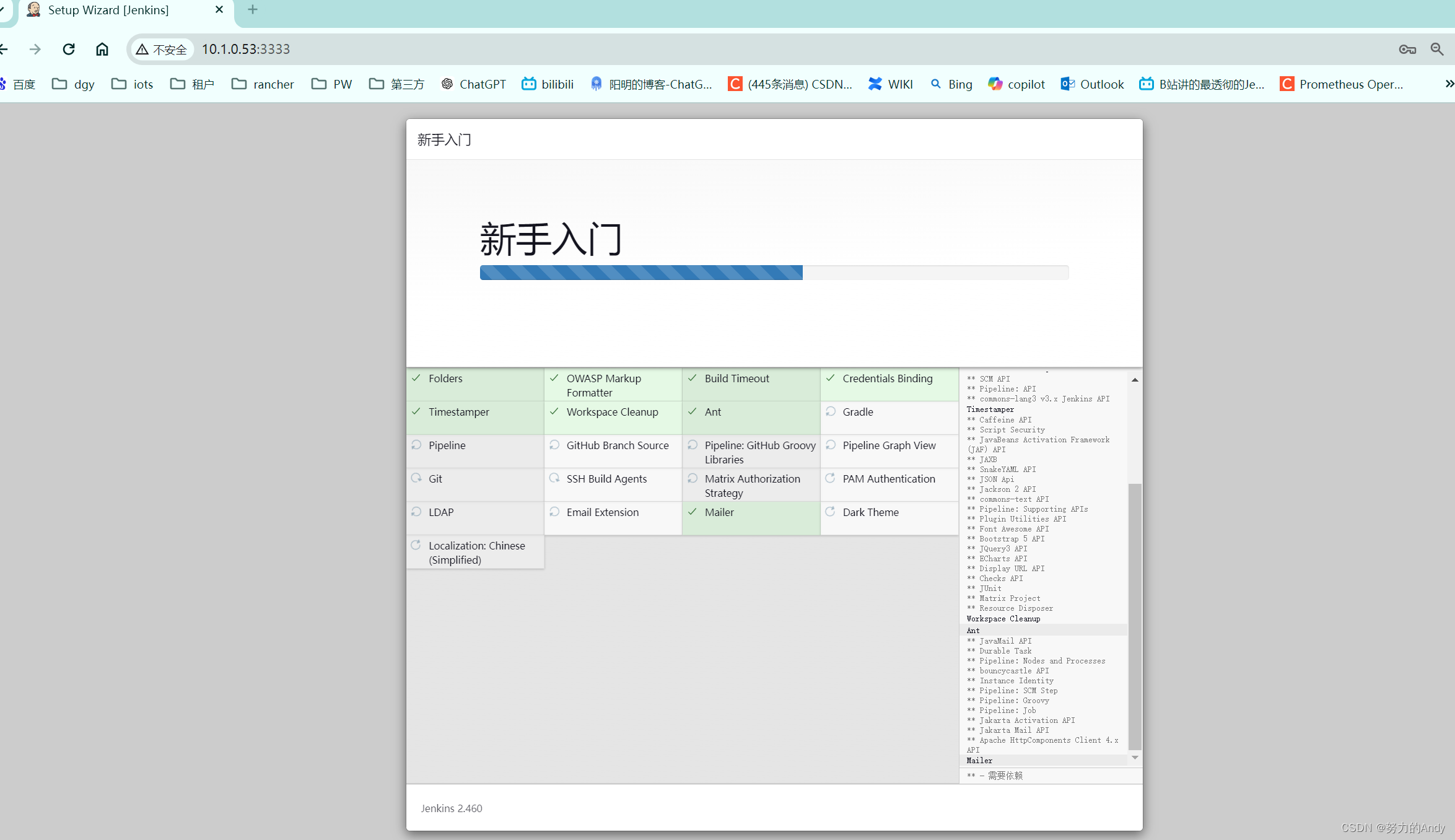Open the WIKI bookmark

(891, 84)
